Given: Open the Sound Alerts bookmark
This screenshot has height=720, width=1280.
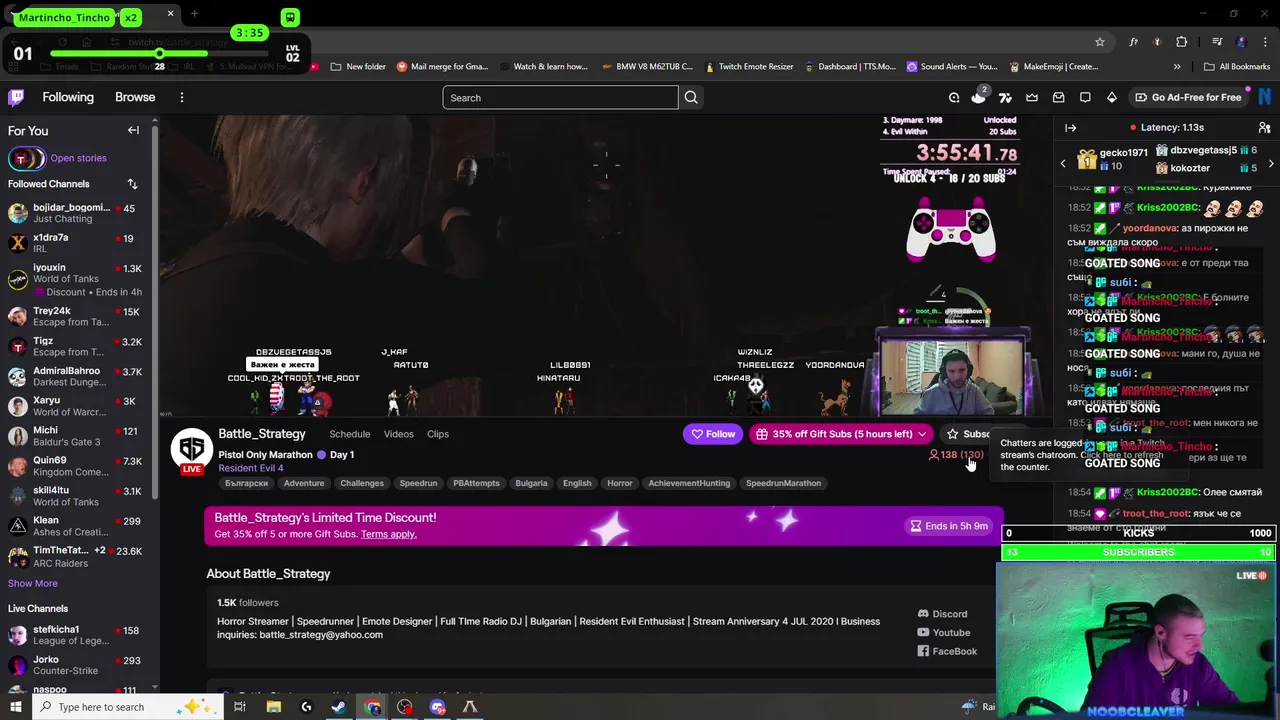Looking at the screenshot, I should pyautogui.click(x=952, y=67).
